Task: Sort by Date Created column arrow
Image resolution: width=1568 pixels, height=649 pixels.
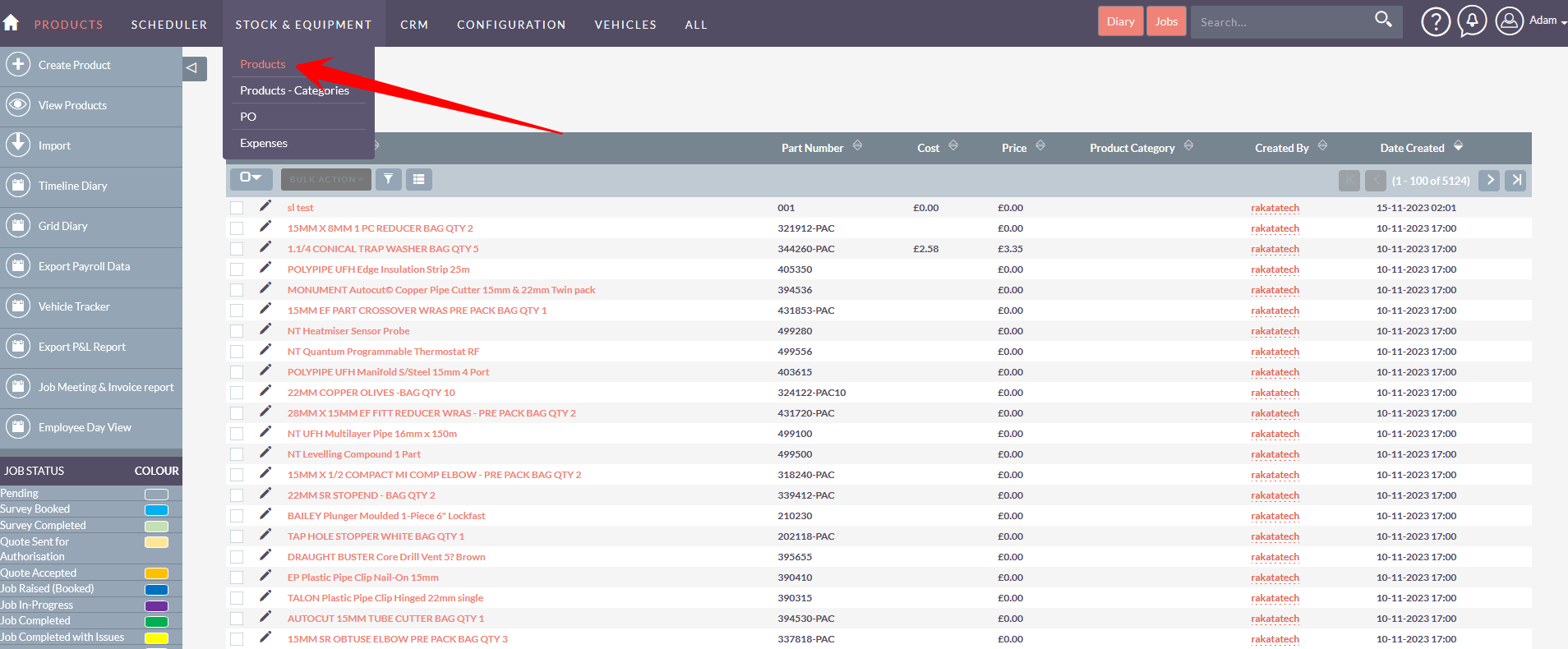Action: tap(1458, 145)
